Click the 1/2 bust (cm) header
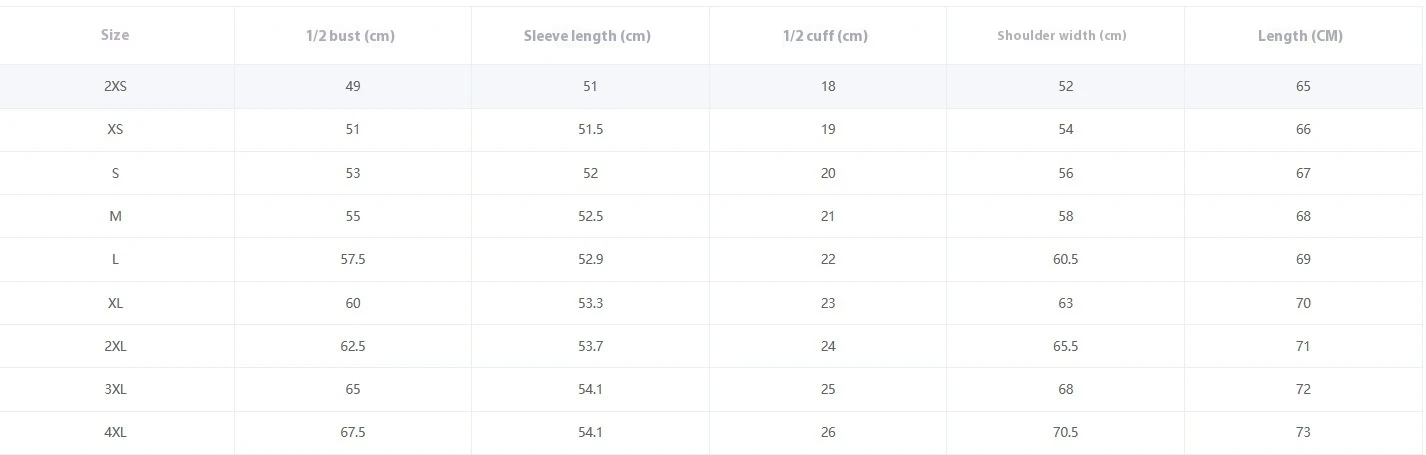 pyautogui.click(x=351, y=36)
